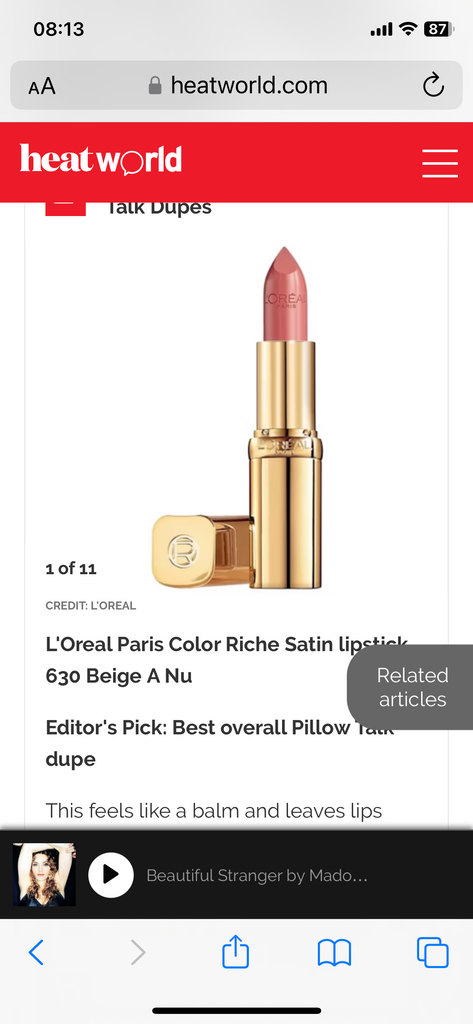Open the Safari share sheet icon
This screenshot has width=473, height=1024.
click(236, 952)
